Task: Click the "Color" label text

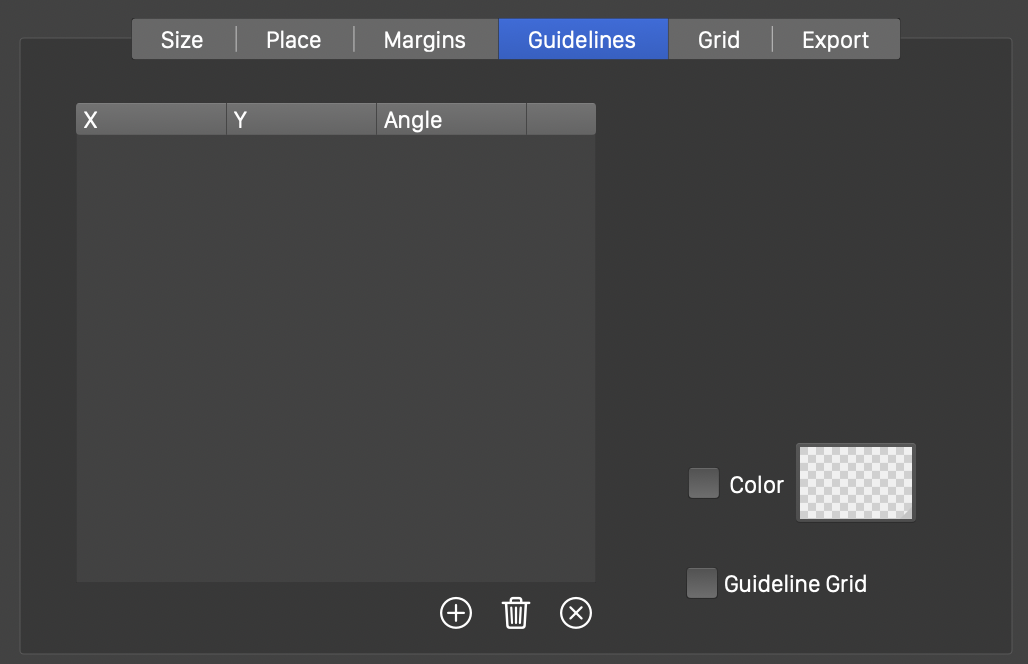Action: pos(757,485)
